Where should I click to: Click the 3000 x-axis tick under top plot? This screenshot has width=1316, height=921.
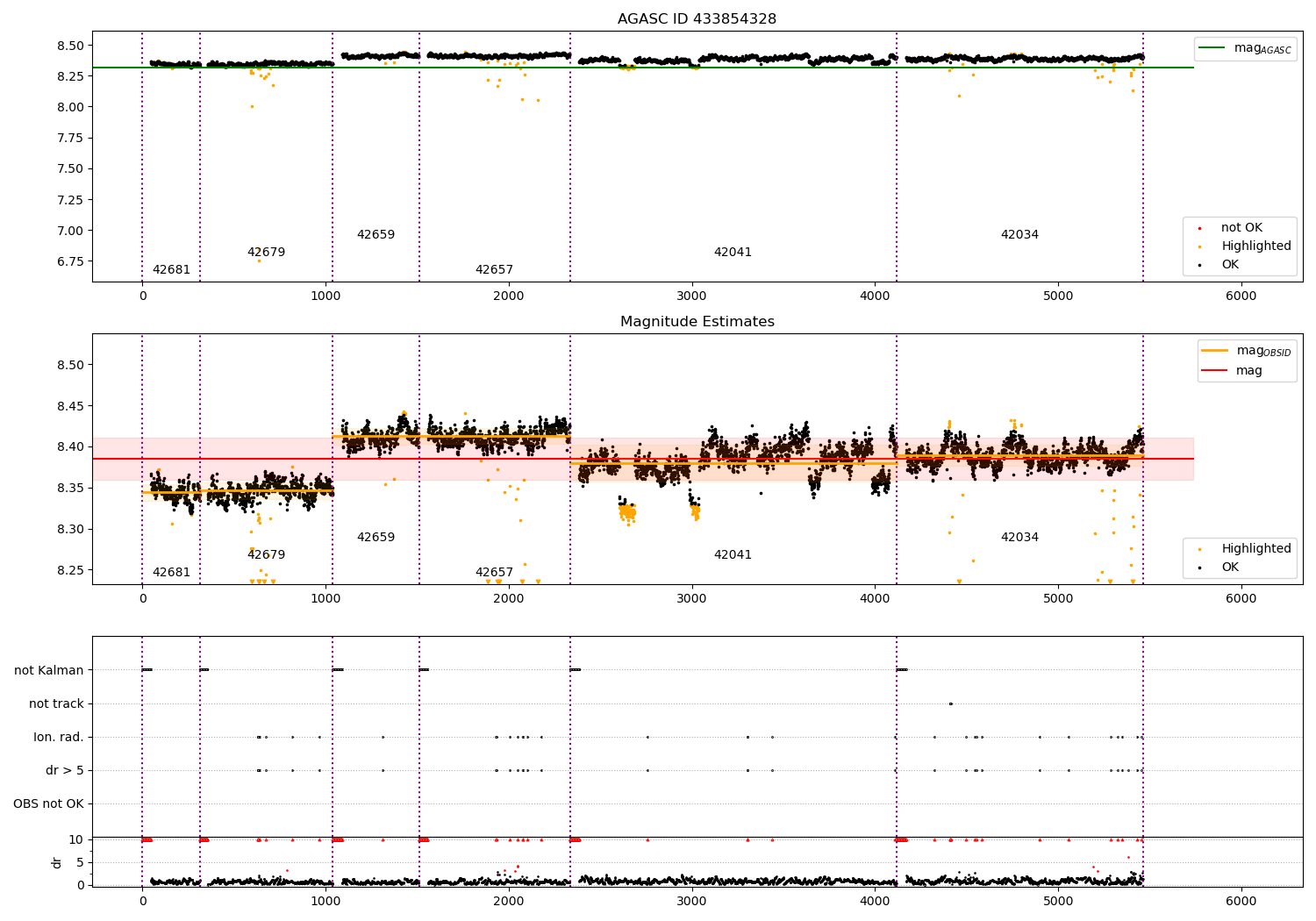click(x=691, y=296)
